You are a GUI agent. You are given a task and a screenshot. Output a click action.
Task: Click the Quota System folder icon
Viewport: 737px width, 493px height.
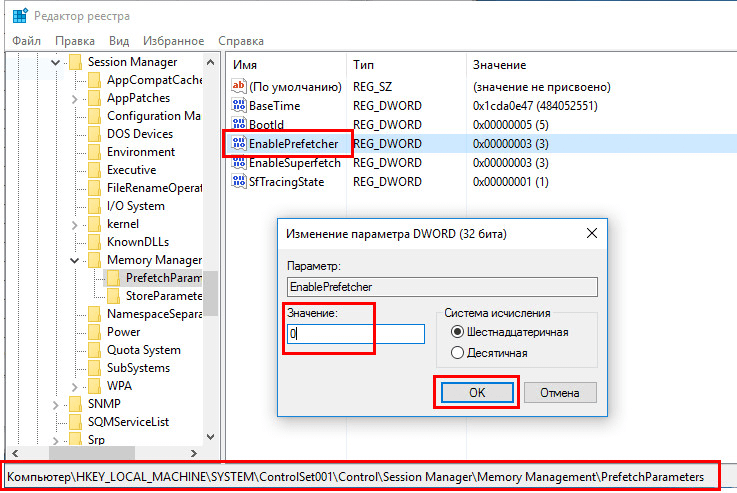coord(94,350)
